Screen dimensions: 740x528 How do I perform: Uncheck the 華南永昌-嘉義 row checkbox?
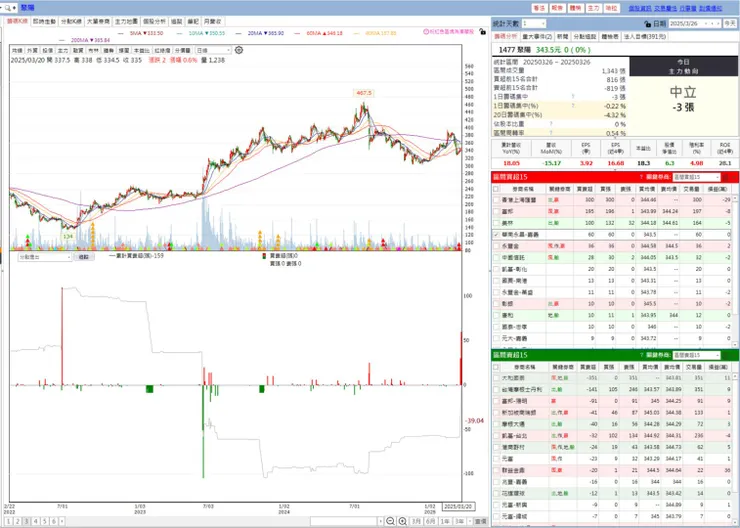(x=496, y=235)
